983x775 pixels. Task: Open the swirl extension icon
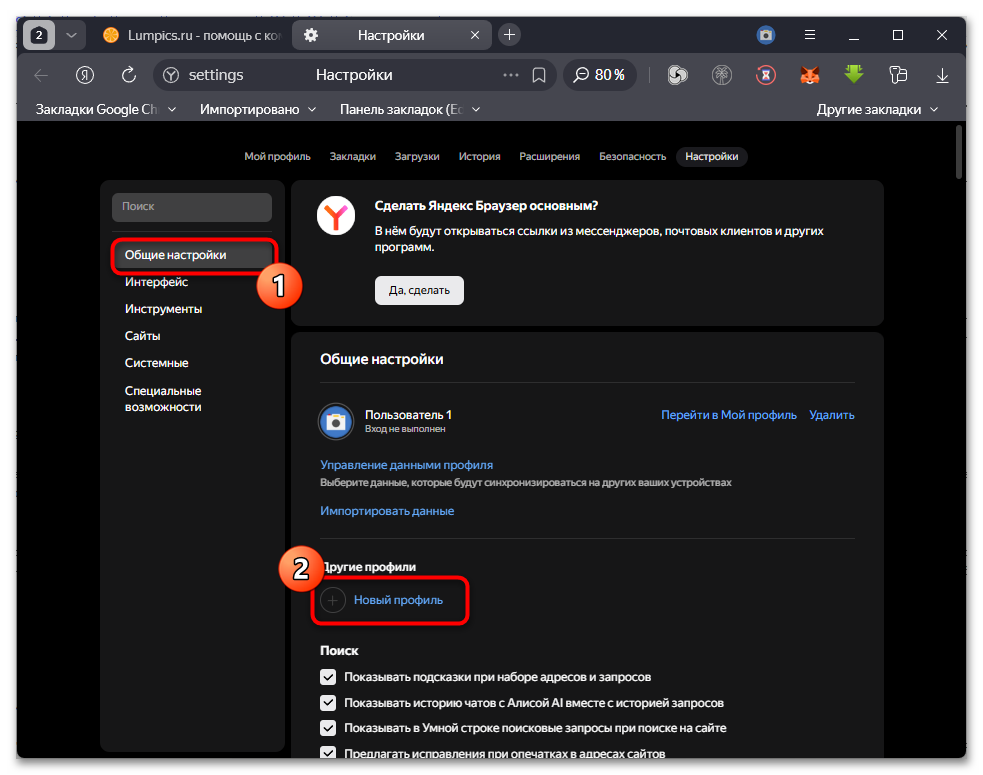(677, 75)
